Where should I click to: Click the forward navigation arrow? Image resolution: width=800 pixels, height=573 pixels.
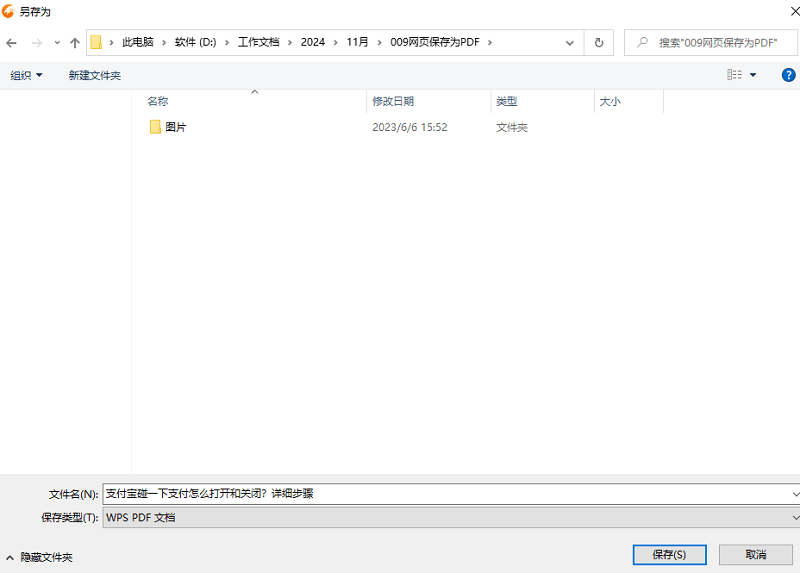(37, 43)
